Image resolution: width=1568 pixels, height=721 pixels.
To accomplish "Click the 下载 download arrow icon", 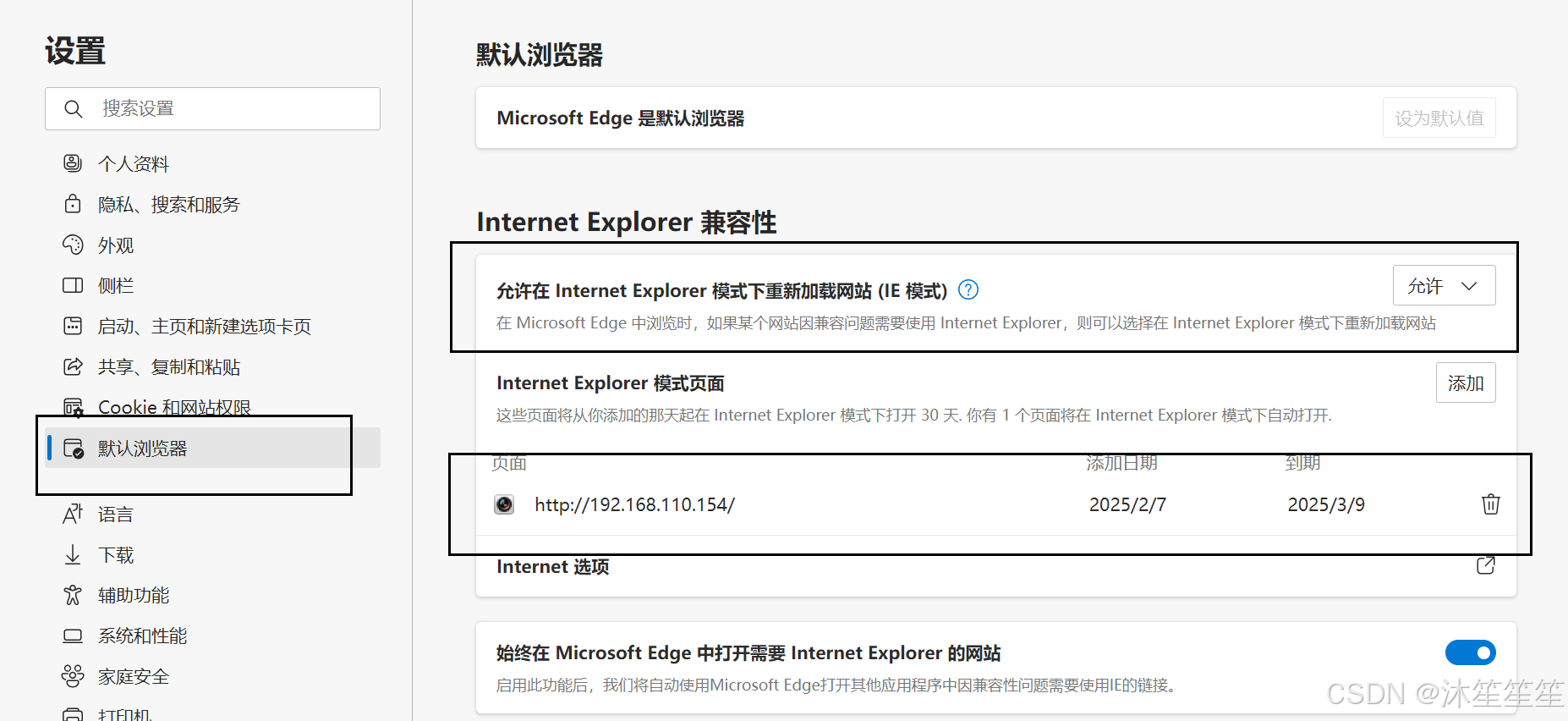I will pos(73,554).
